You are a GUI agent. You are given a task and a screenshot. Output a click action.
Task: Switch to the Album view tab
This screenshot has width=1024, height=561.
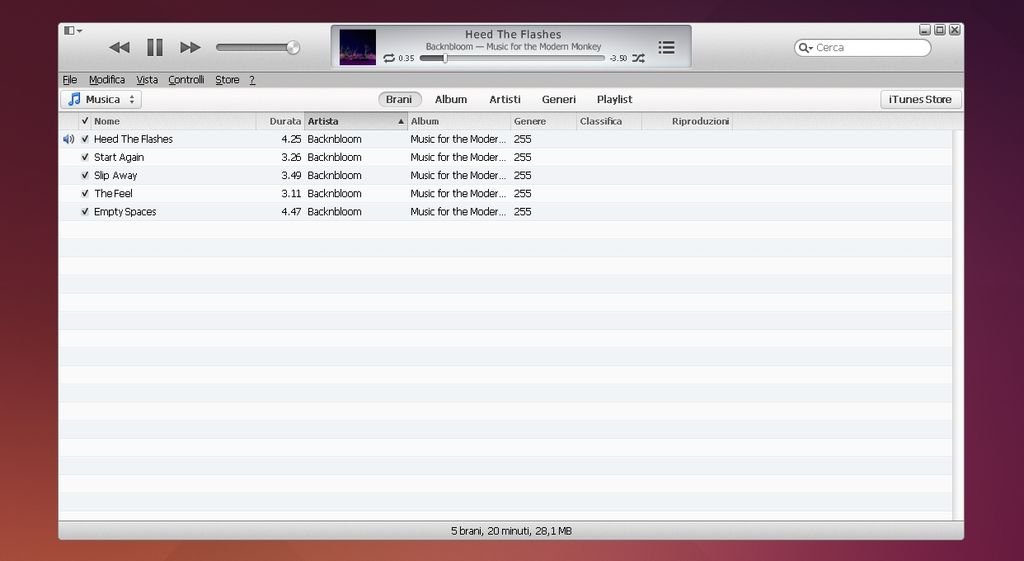point(451,99)
